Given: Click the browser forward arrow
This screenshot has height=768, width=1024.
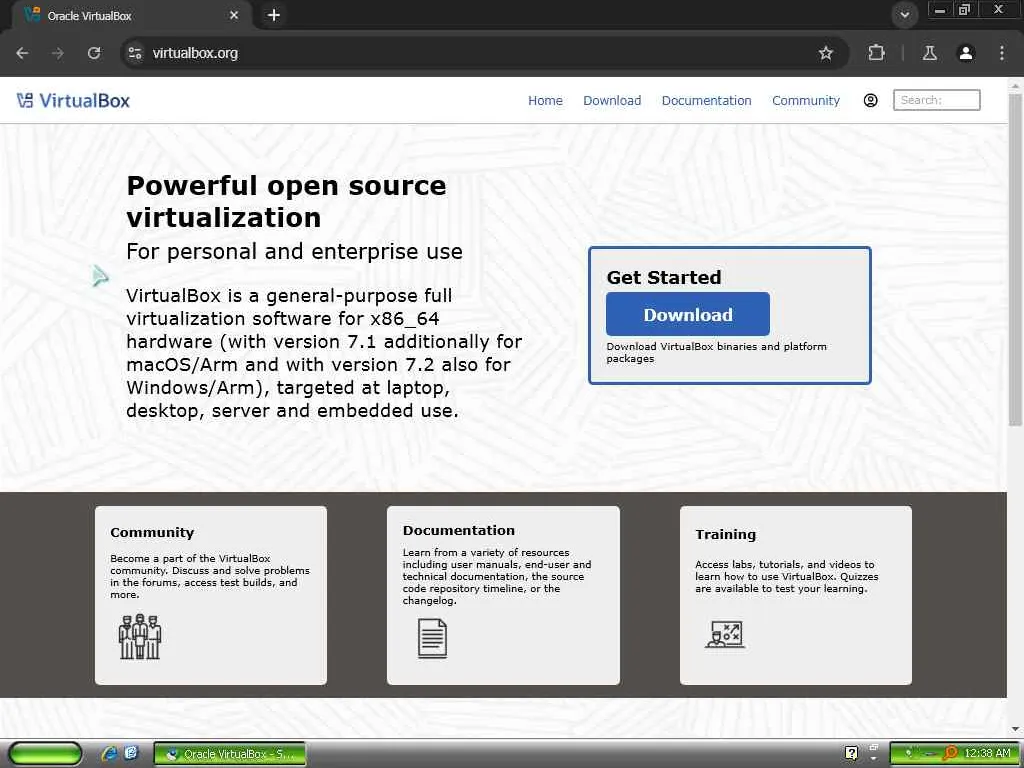Looking at the screenshot, I should 58,53.
